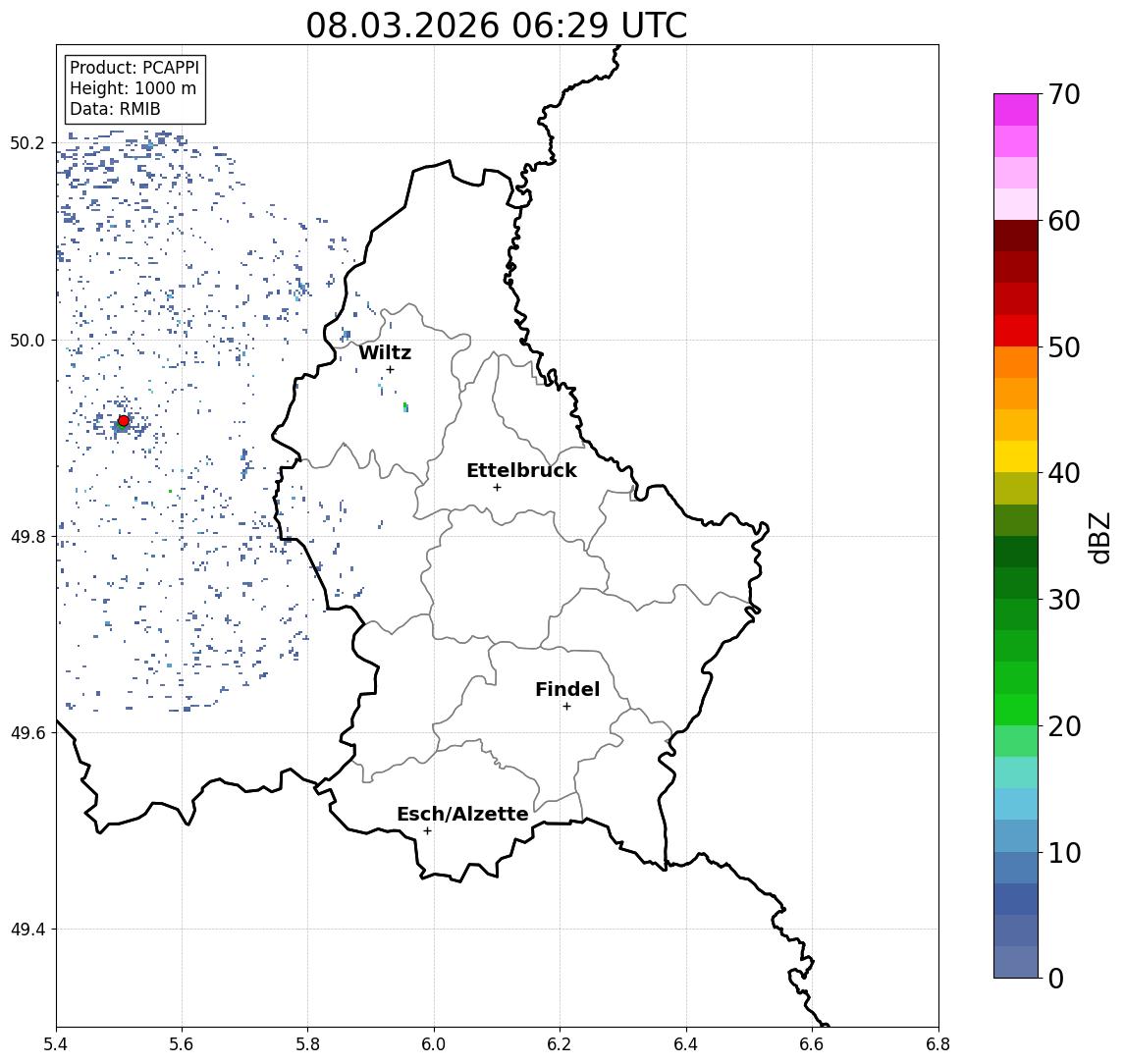Image resolution: width=1124 pixels, height=1064 pixels.
Task: Click the red radar location marker
Action: coord(124,421)
